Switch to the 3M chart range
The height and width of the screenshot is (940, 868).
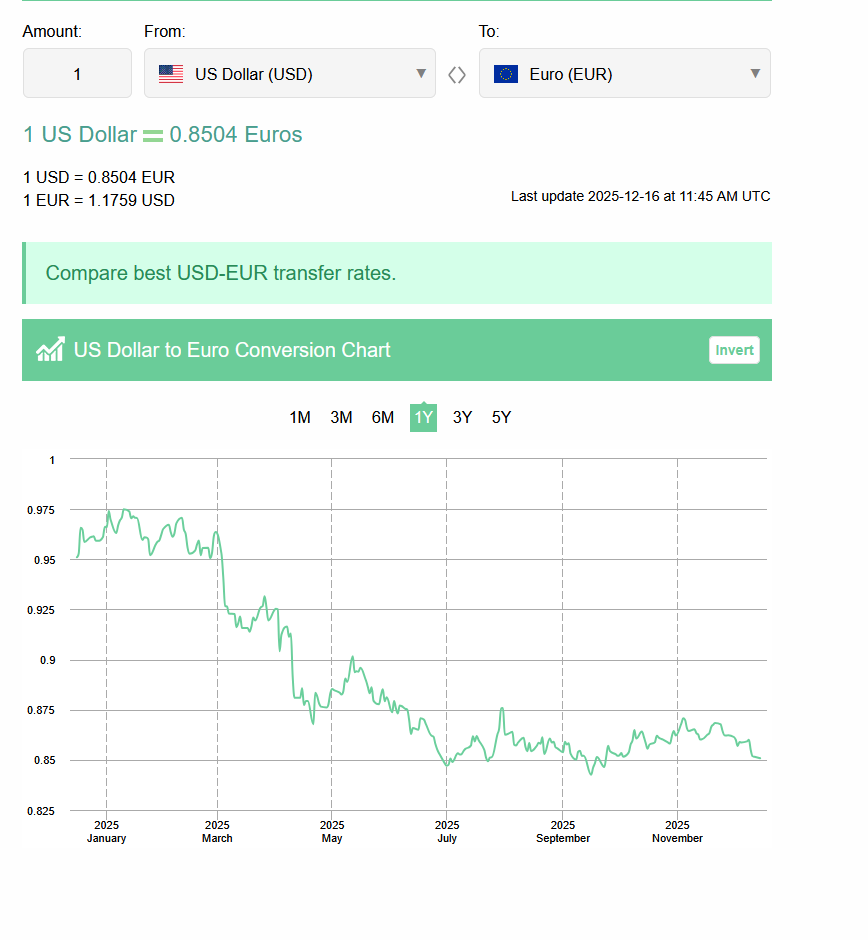pos(341,417)
